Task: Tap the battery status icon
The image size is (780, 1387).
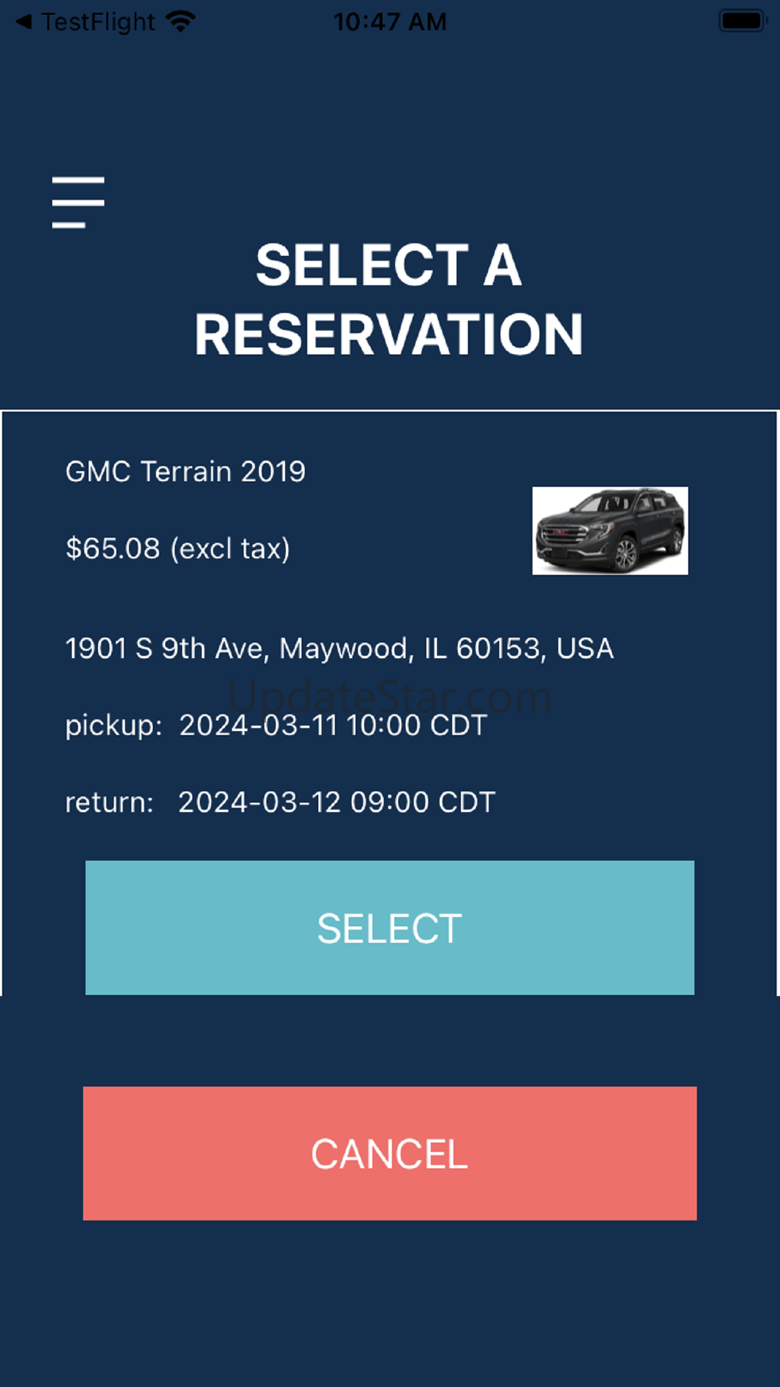Action: [742, 21]
